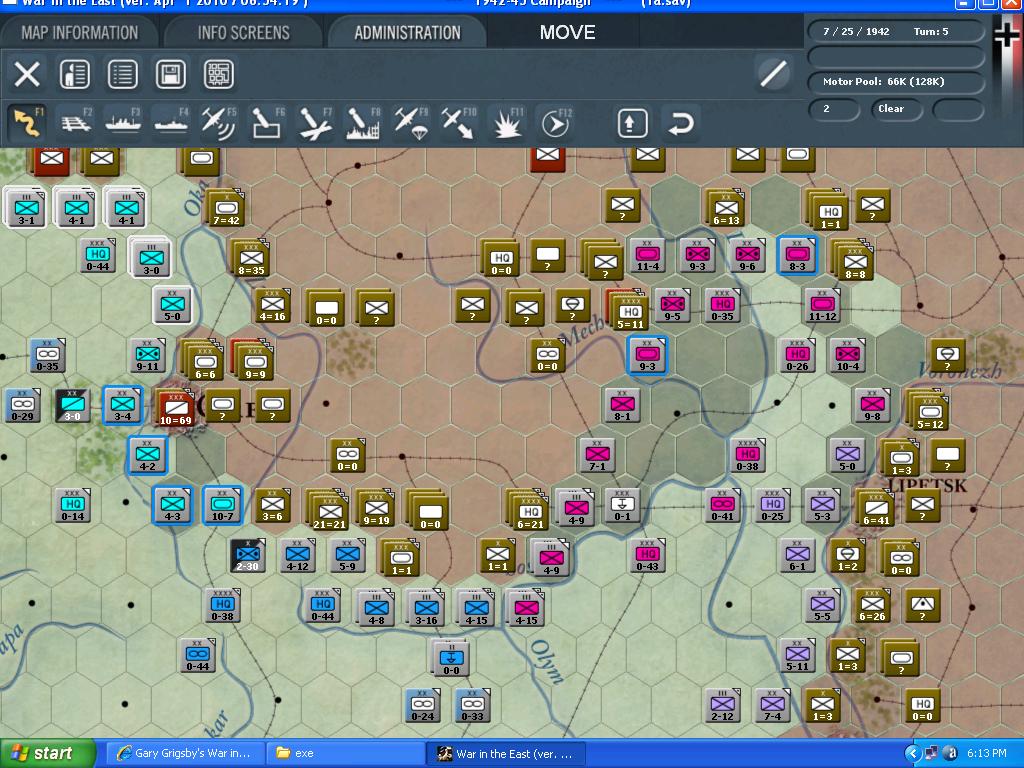Click the upward arrow button in toolbar

632,123
